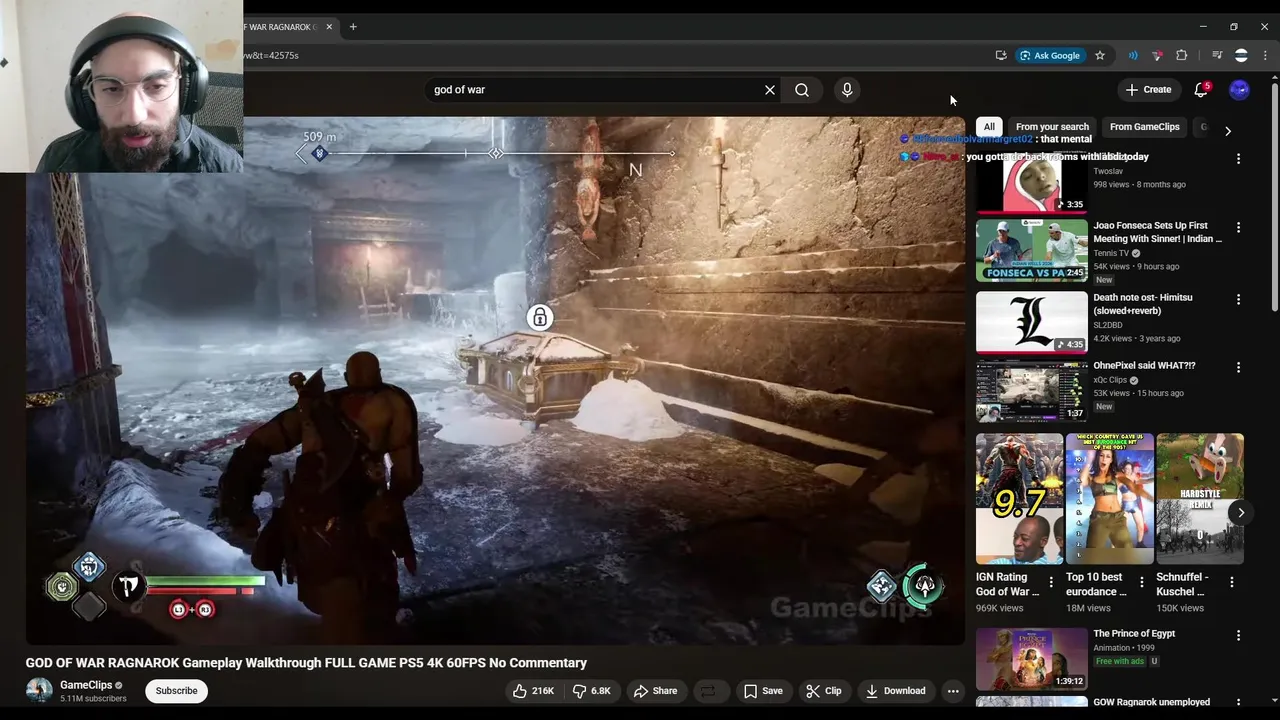The width and height of the screenshot is (1280, 720).
Task: Click the red-flag extension icon
Action: coord(1157,55)
